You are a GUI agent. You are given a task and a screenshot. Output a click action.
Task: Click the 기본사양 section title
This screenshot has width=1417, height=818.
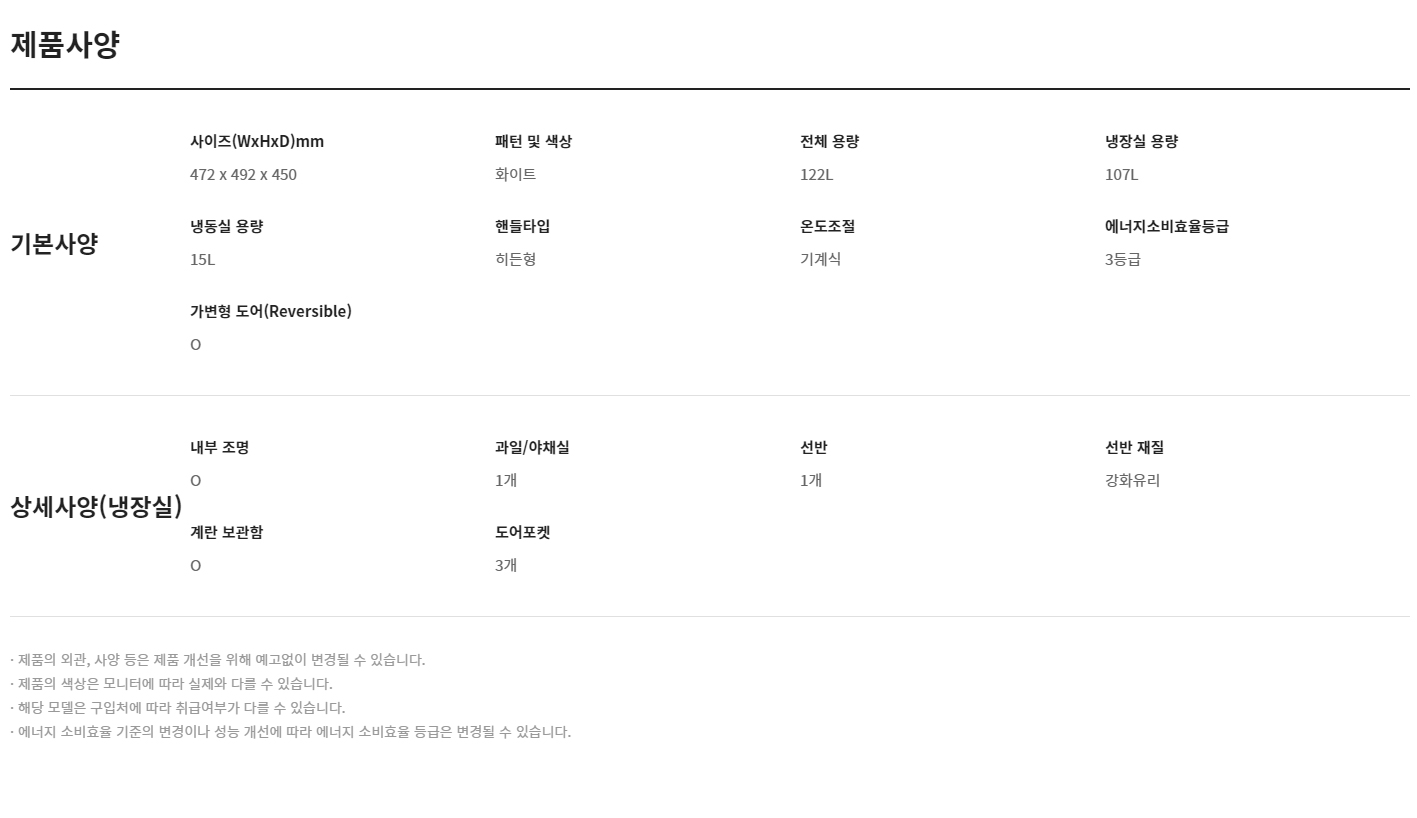(54, 244)
